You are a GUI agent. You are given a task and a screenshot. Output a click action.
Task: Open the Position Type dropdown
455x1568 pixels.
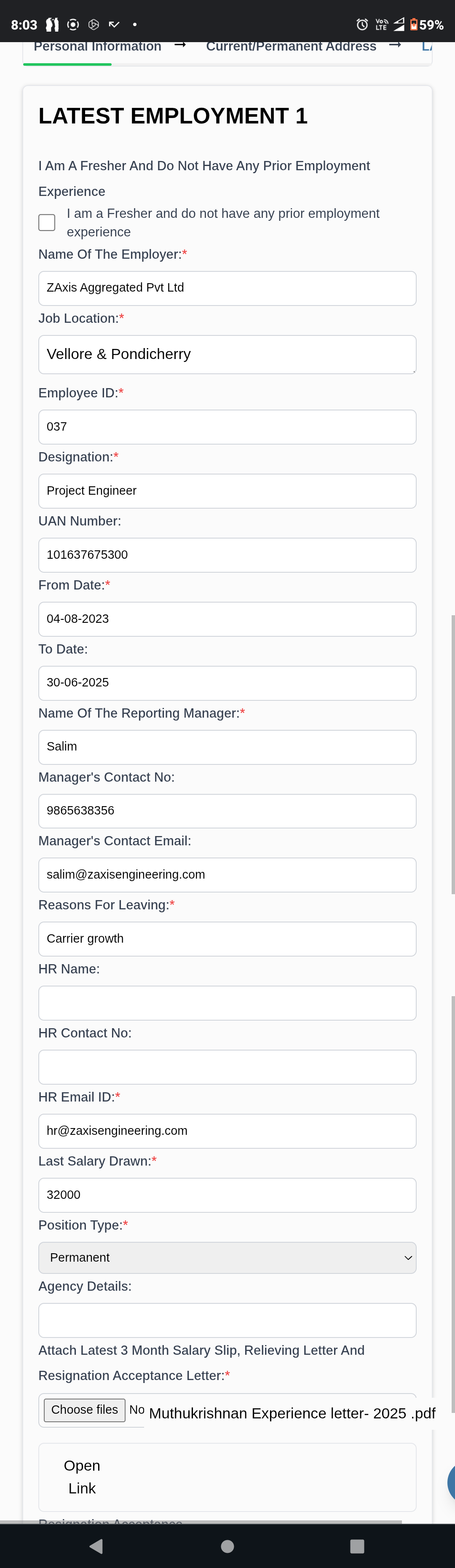227,1257
